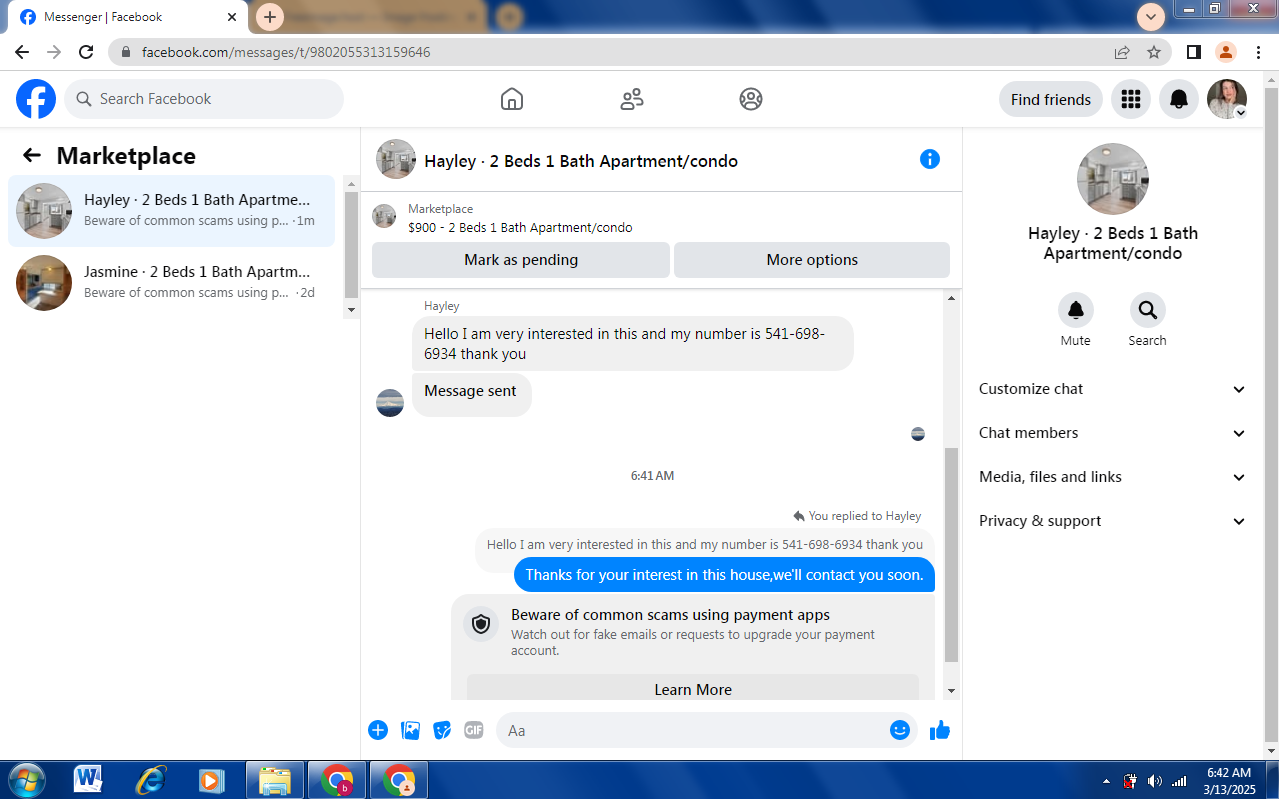Click the network signal tray icon
Screen dimensions: 1279x799
[x=1179, y=781]
